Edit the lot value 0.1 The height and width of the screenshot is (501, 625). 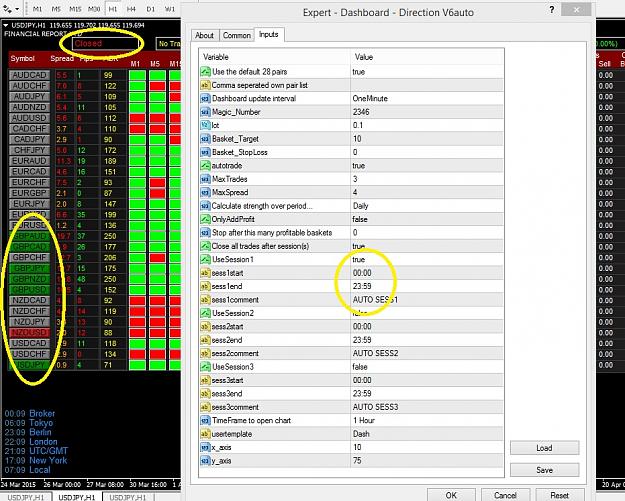click(427, 125)
